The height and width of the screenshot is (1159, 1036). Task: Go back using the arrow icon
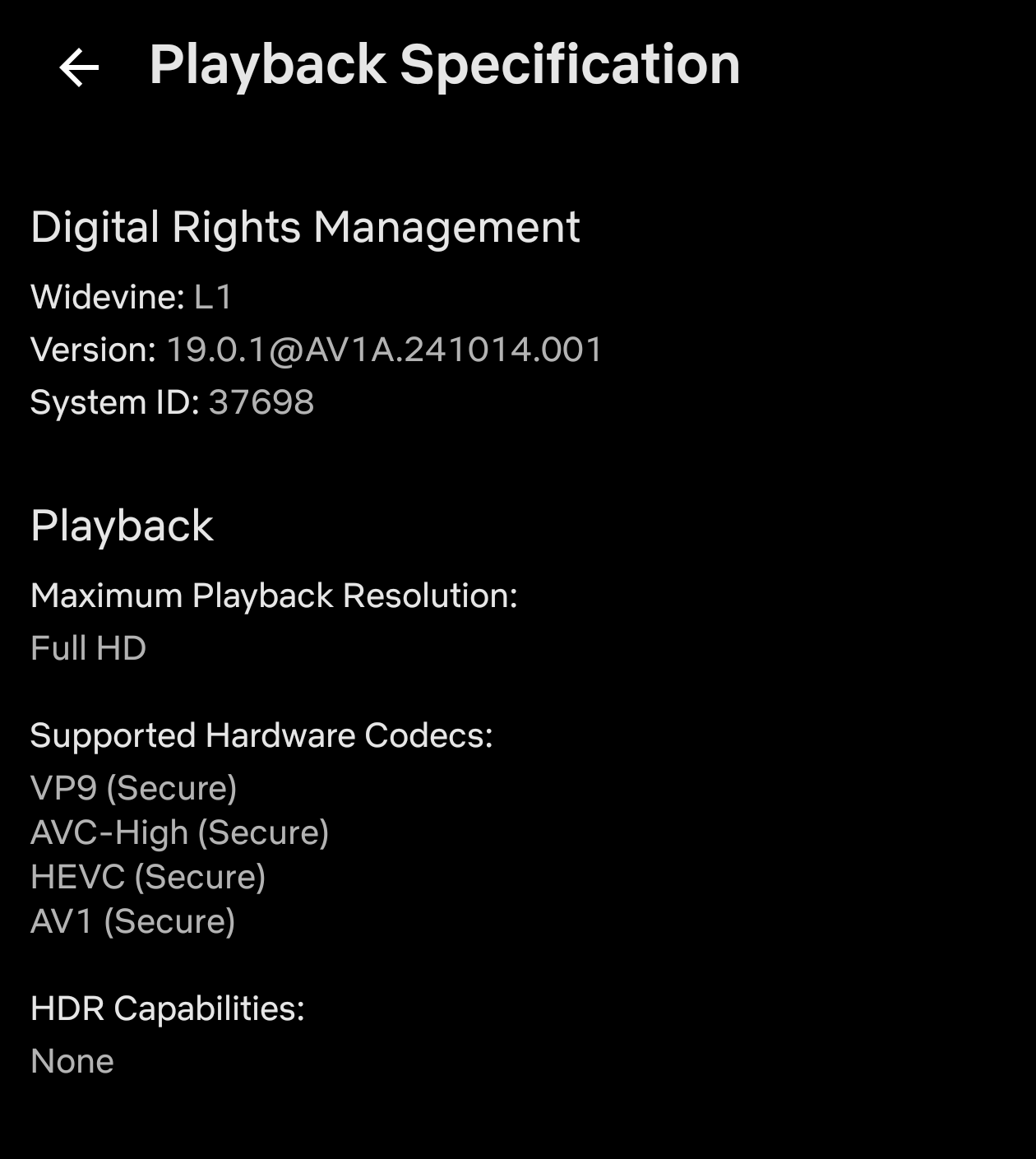click(x=80, y=67)
